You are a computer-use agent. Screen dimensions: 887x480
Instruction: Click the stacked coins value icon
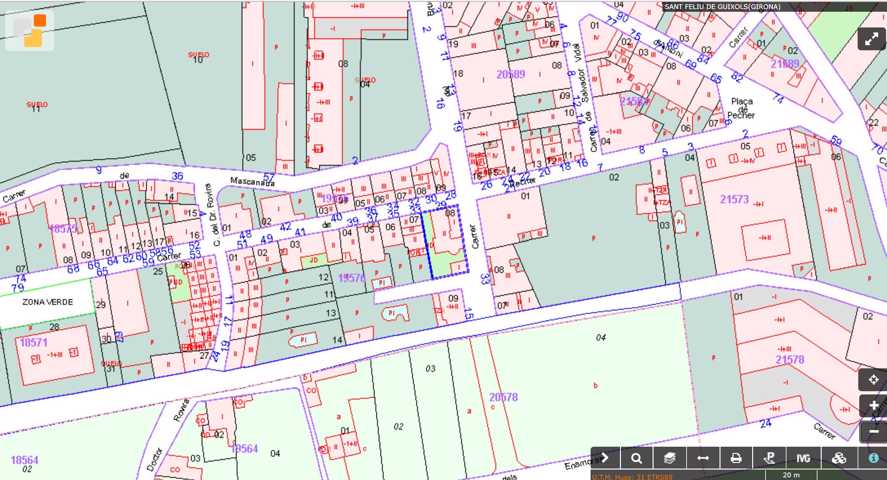point(839,458)
